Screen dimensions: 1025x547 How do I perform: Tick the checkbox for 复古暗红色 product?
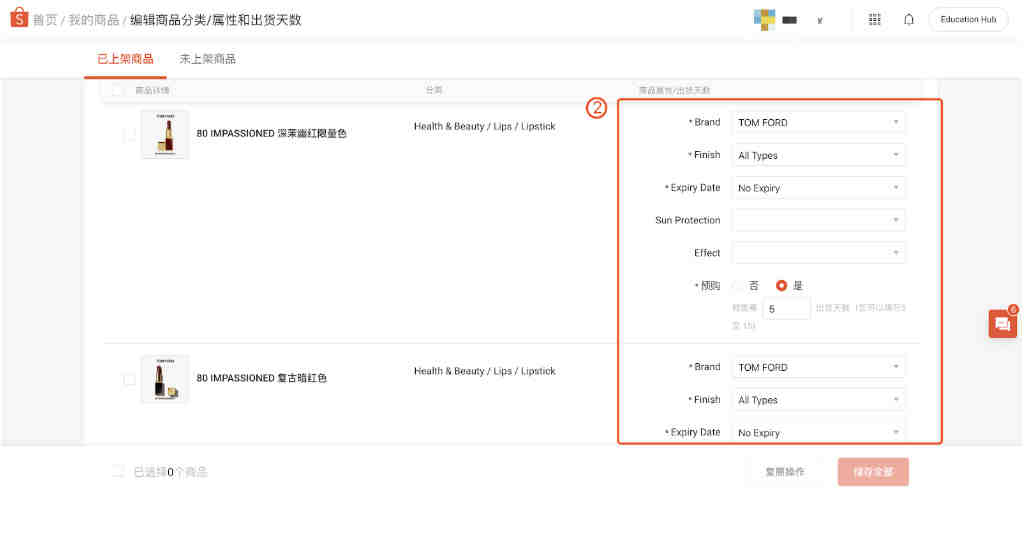[x=129, y=379]
